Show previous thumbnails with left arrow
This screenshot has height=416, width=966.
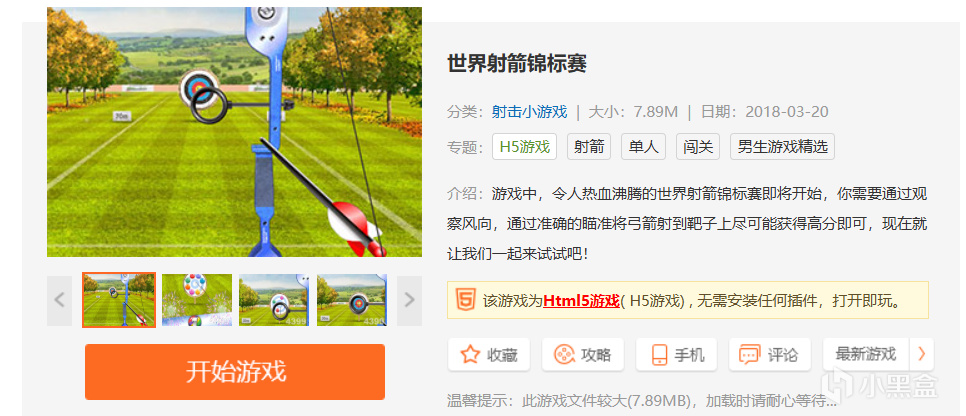click(x=59, y=300)
